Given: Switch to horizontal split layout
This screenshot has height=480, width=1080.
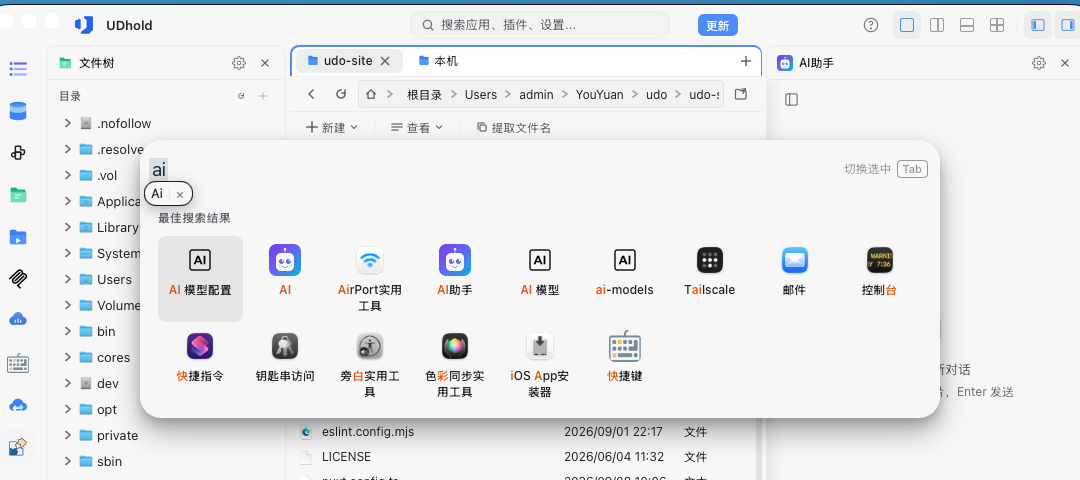Looking at the screenshot, I should pos(966,25).
